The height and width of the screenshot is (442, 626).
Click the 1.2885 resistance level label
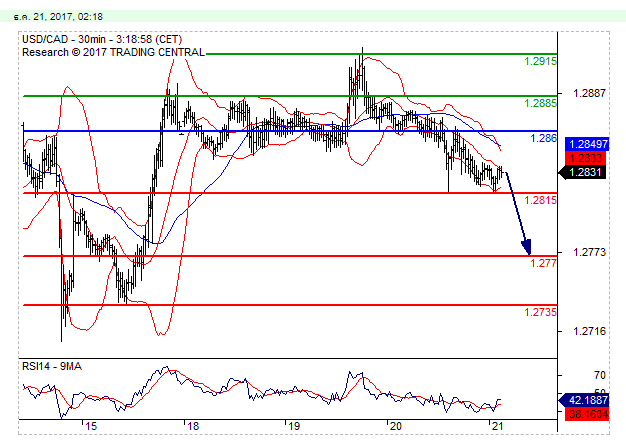point(540,103)
